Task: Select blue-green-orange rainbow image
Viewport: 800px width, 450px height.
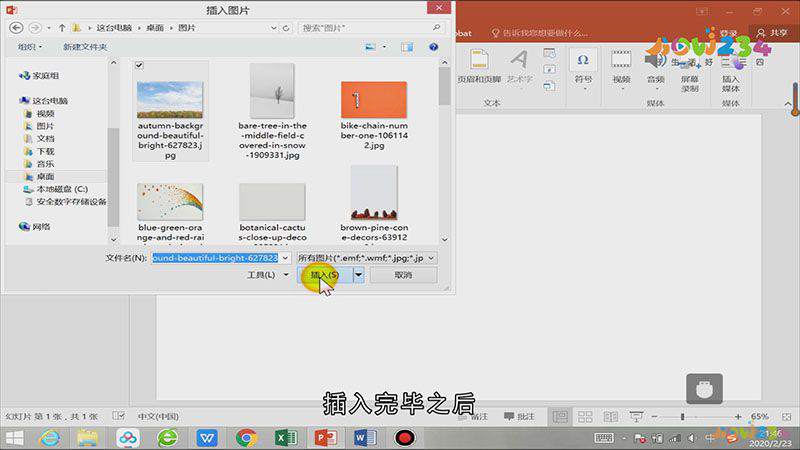Action: 170,212
